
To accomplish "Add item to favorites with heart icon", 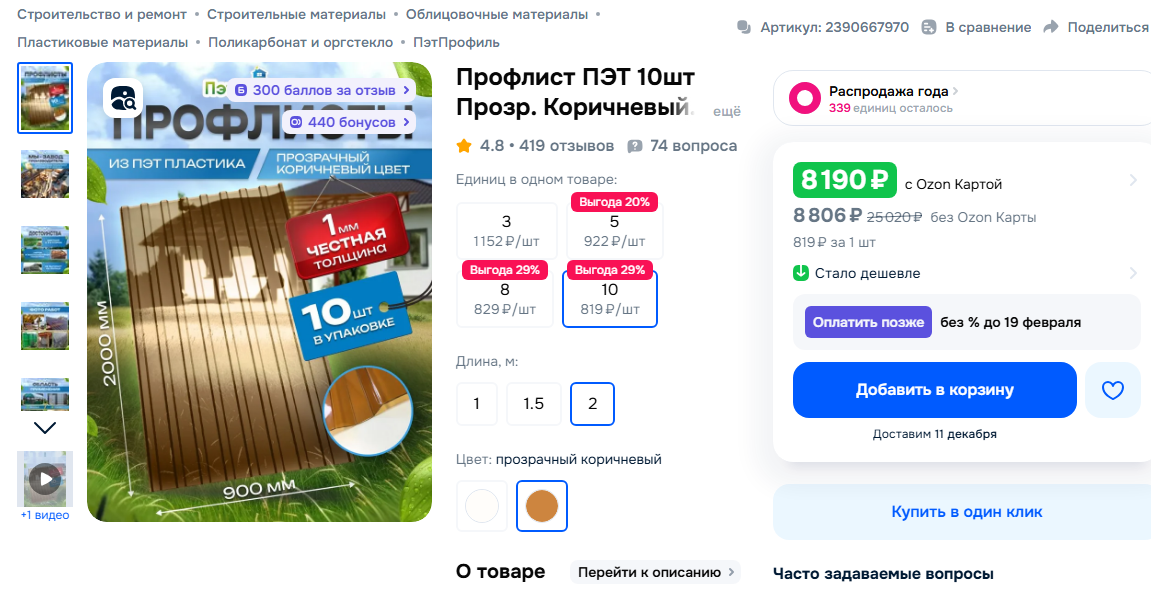I will pos(1113,390).
